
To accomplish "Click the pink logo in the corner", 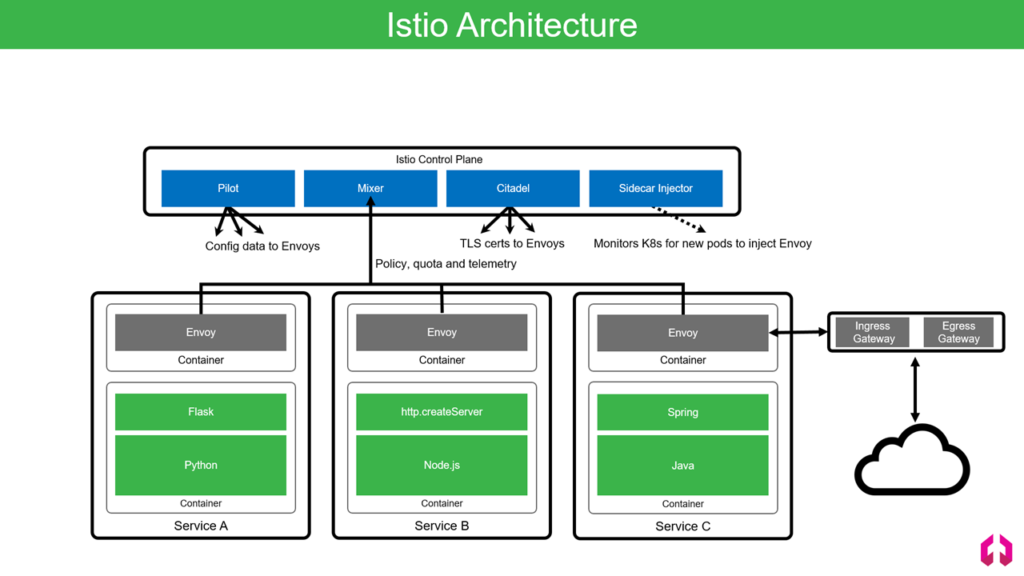I will (996, 549).
